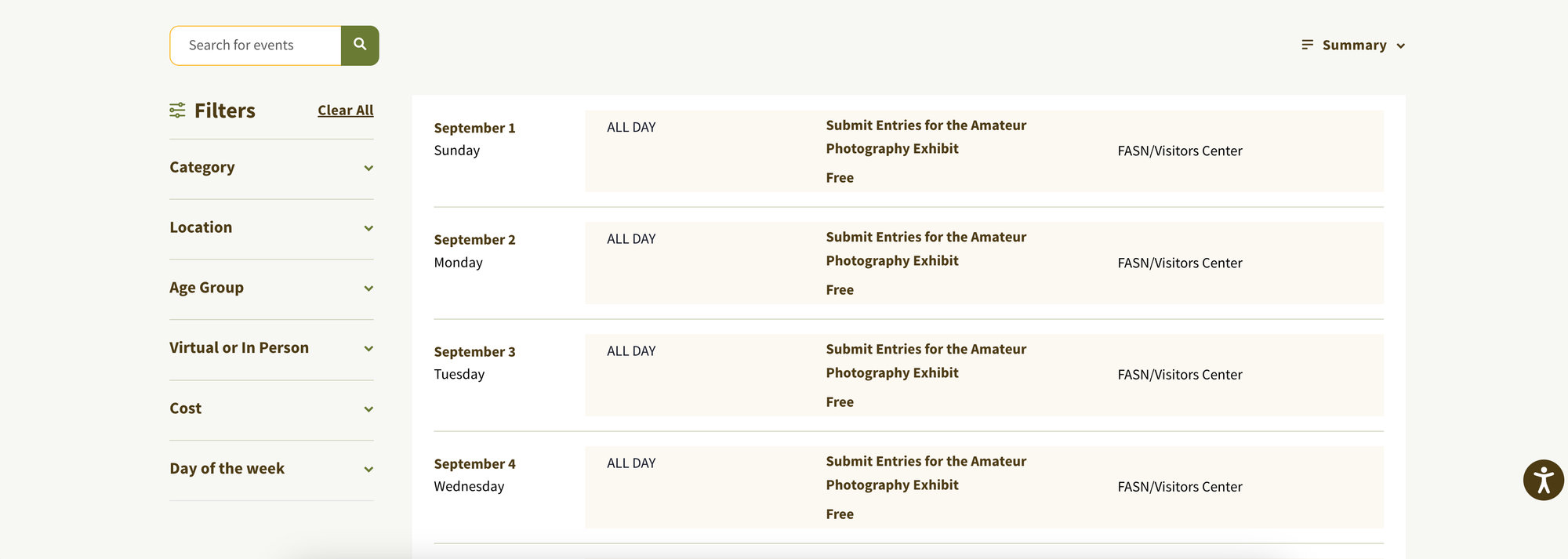Open the September 1 Photography Exhibit event
Screen dimensions: 1568x559
926,136
